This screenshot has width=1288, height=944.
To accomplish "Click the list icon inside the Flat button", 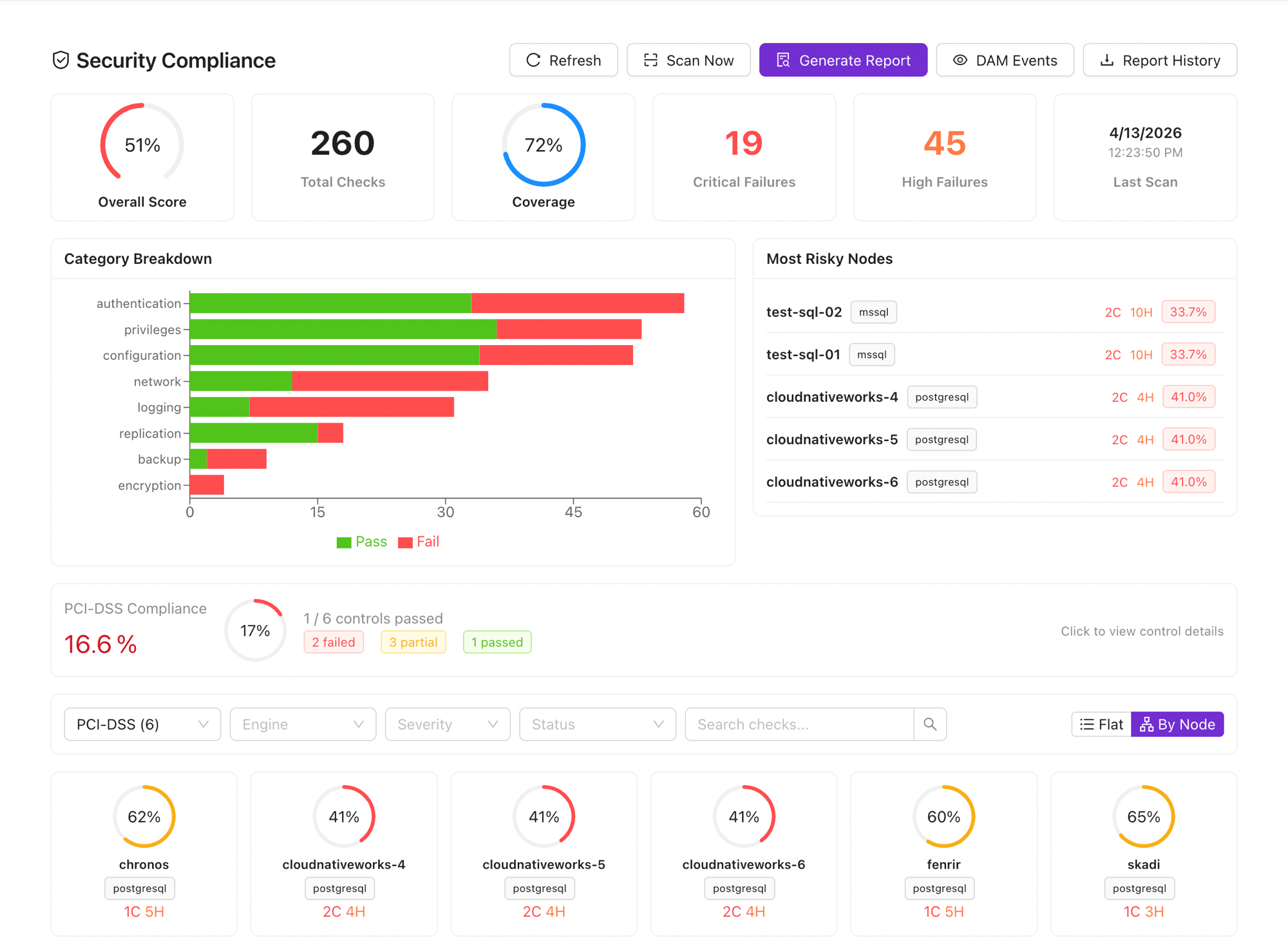I will click(x=1086, y=724).
